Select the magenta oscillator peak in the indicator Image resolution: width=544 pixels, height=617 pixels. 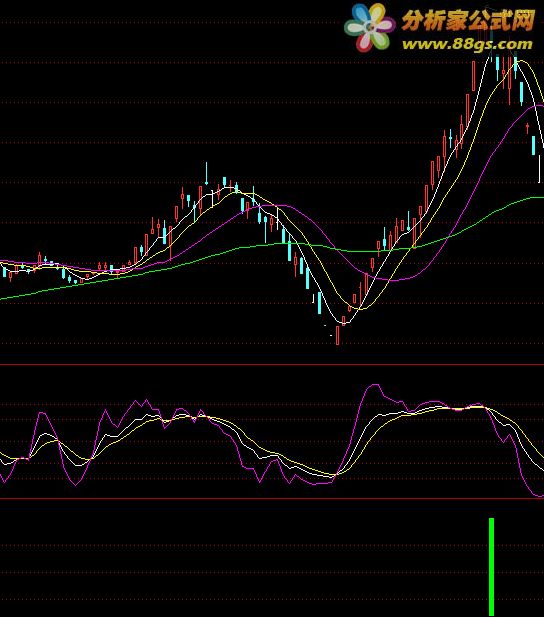point(373,385)
